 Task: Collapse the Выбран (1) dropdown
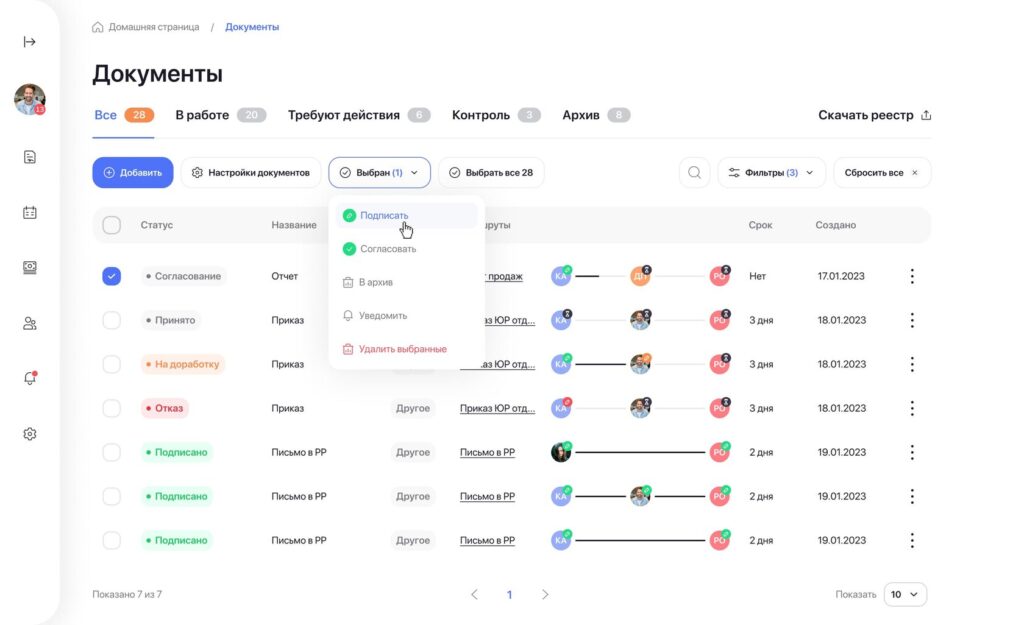[x=379, y=173]
